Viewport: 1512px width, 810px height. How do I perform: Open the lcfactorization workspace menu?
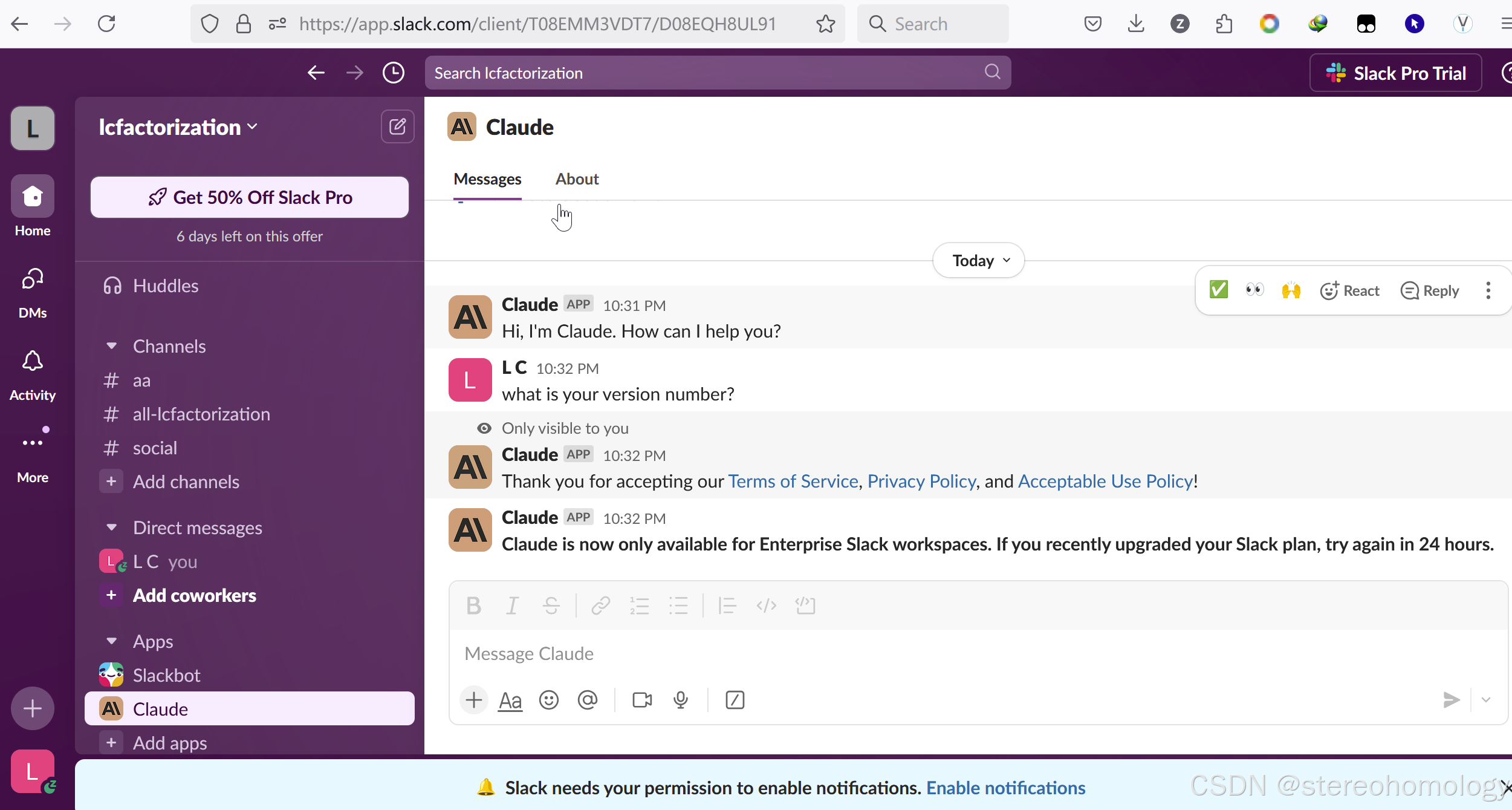click(x=178, y=127)
